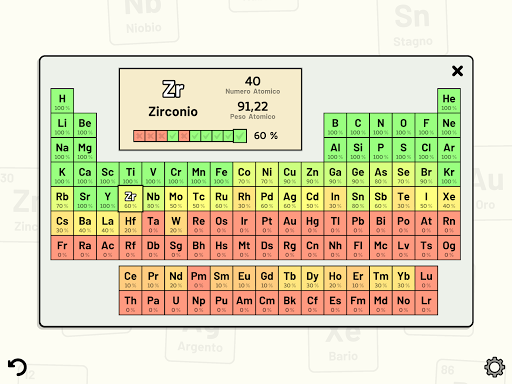512x384 pixels.
Task: Pick the Zn element tile
Action: point(312,174)
